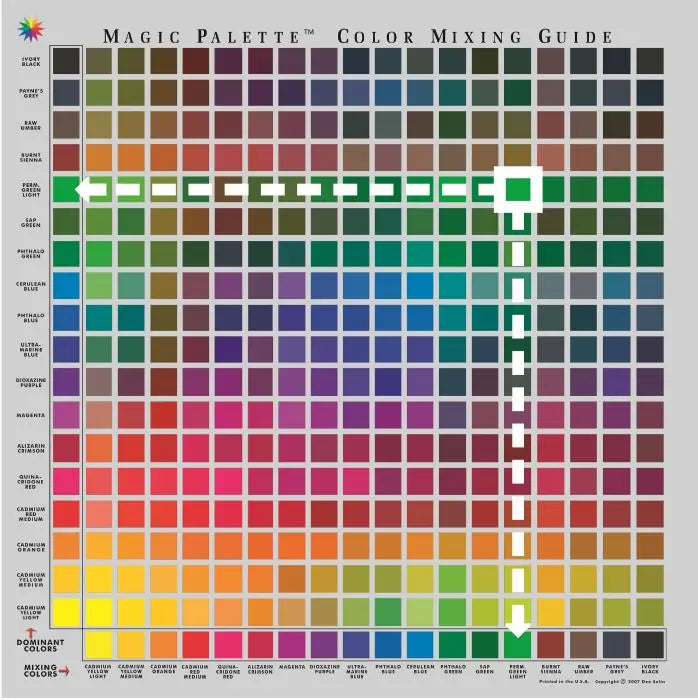This screenshot has width=698, height=700.
Task: Select swatch mixing Ultramarine Blue row with Quinacridone Red column
Action: 228,350
